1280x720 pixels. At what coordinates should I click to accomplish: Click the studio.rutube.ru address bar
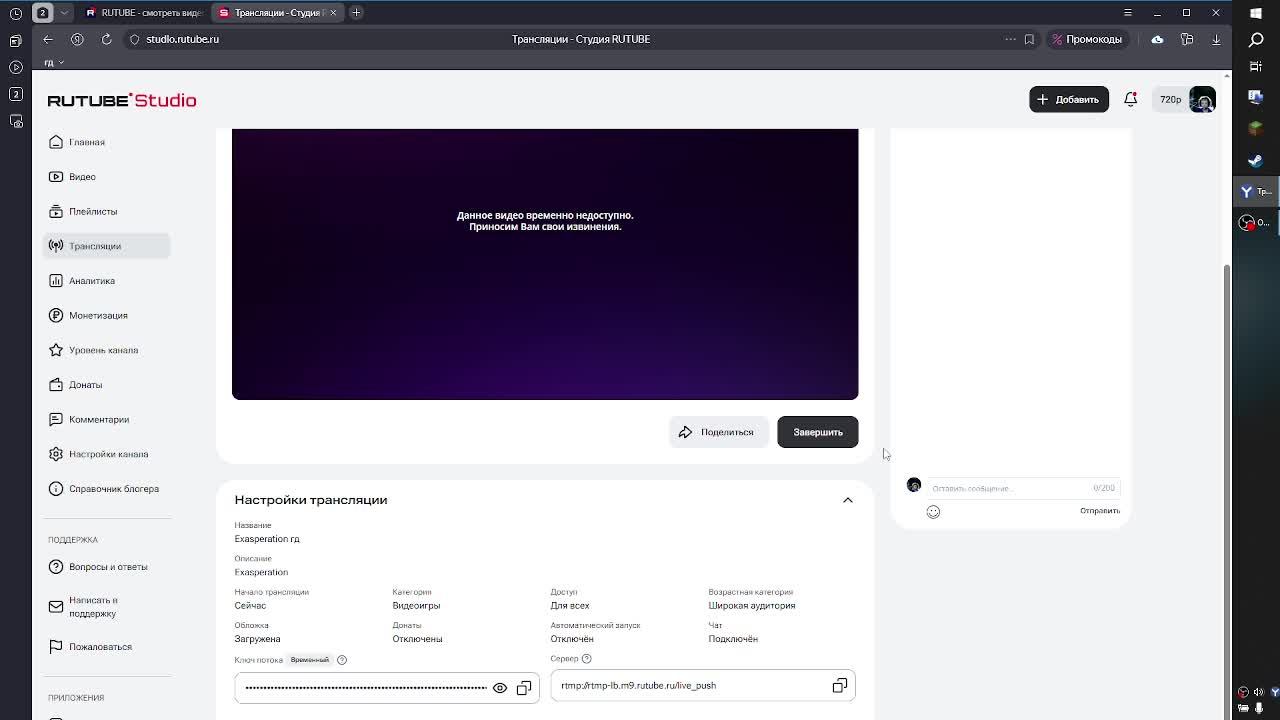182,39
